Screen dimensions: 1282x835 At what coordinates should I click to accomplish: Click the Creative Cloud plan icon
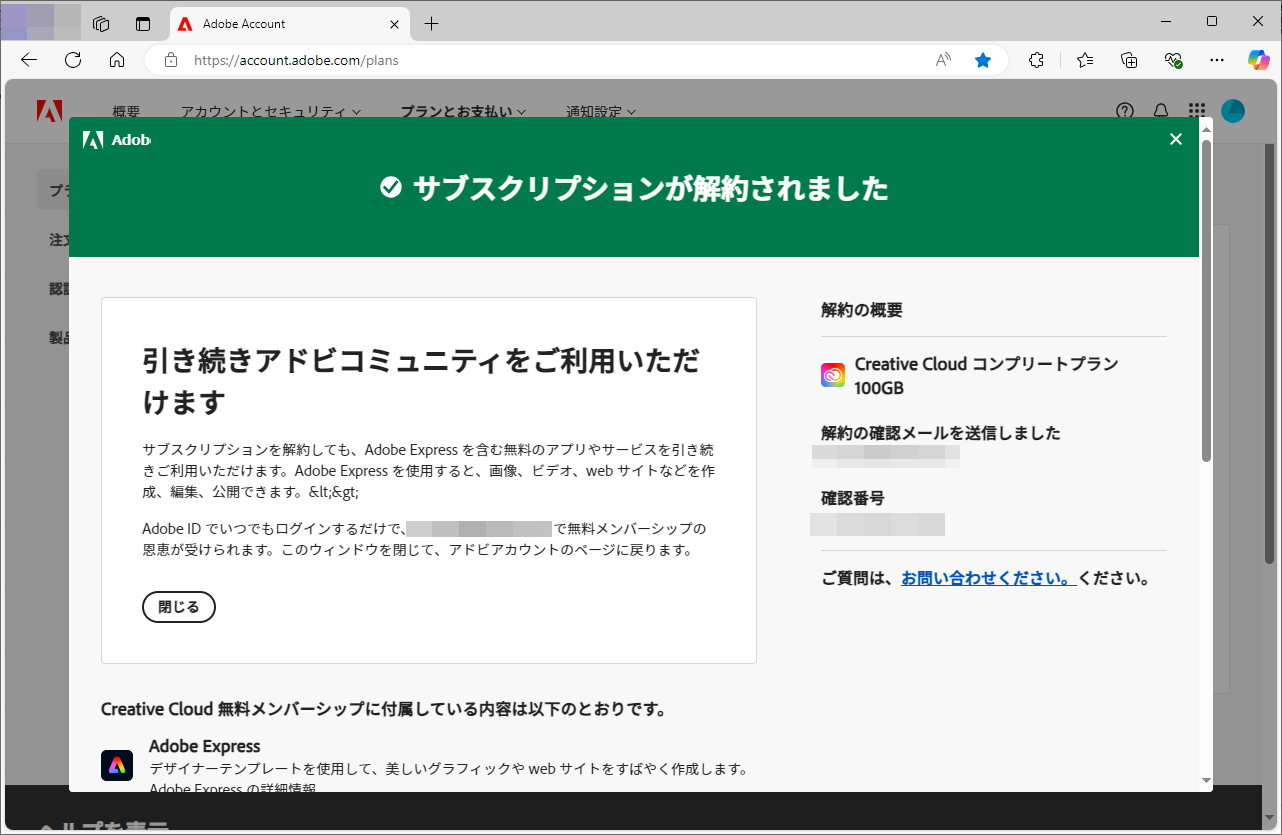(x=833, y=375)
